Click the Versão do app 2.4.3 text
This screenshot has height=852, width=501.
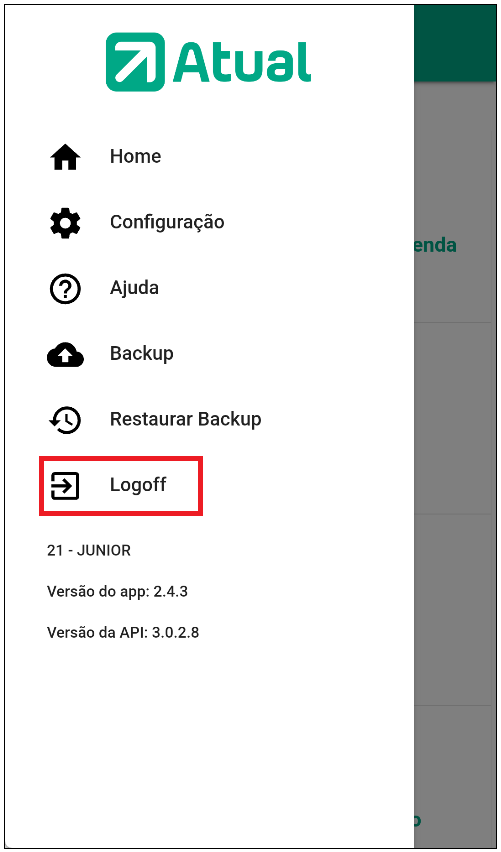pyautogui.click(x=117, y=591)
